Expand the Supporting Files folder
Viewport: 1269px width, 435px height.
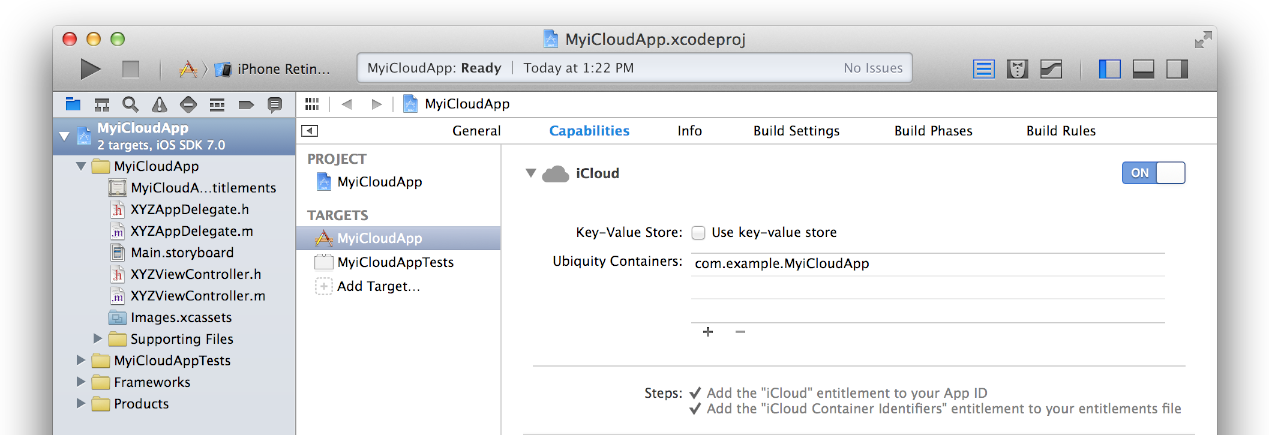tap(98, 339)
